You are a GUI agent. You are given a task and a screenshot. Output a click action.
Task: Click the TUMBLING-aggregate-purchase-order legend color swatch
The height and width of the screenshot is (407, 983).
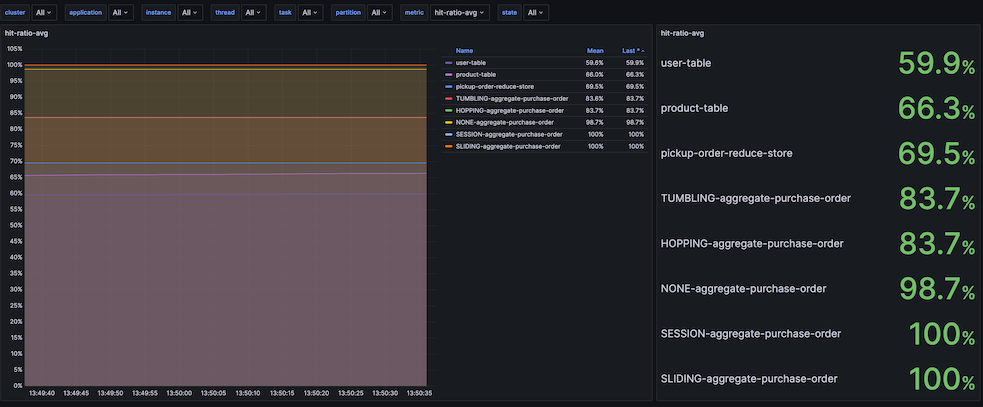click(448, 98)
